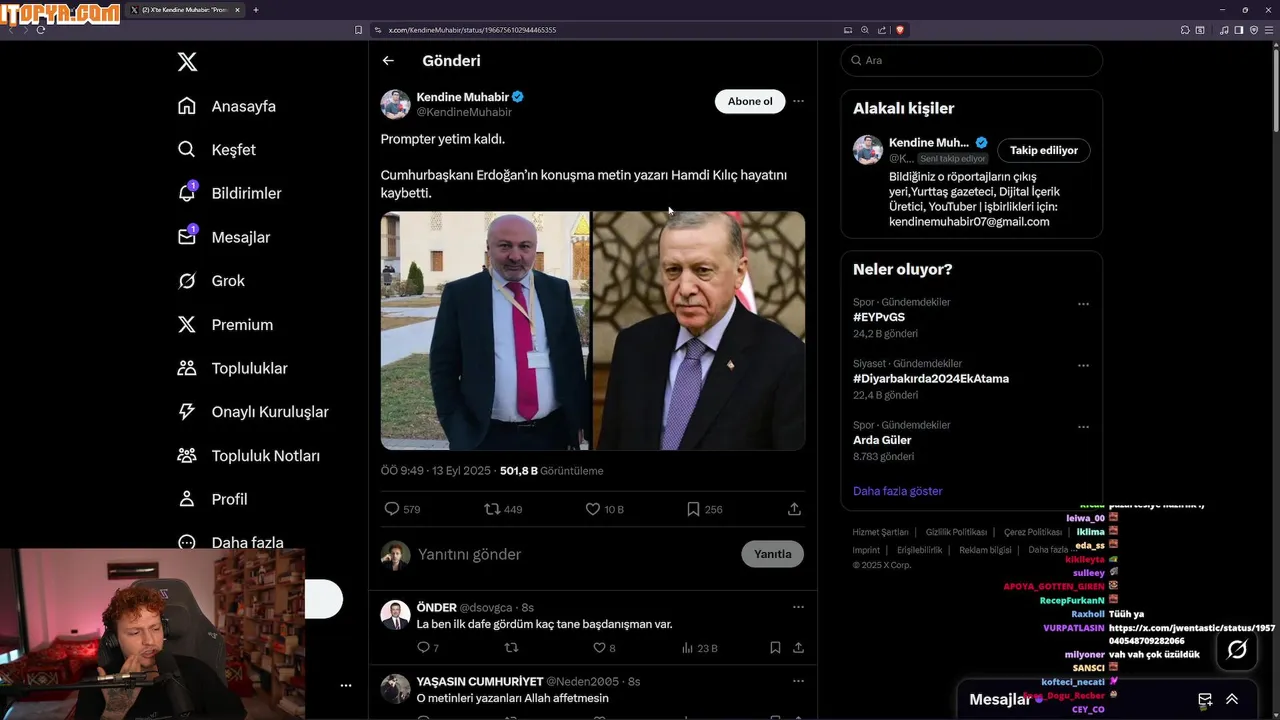Open more options on ÖNDER's comment

(x=798, y=607)
